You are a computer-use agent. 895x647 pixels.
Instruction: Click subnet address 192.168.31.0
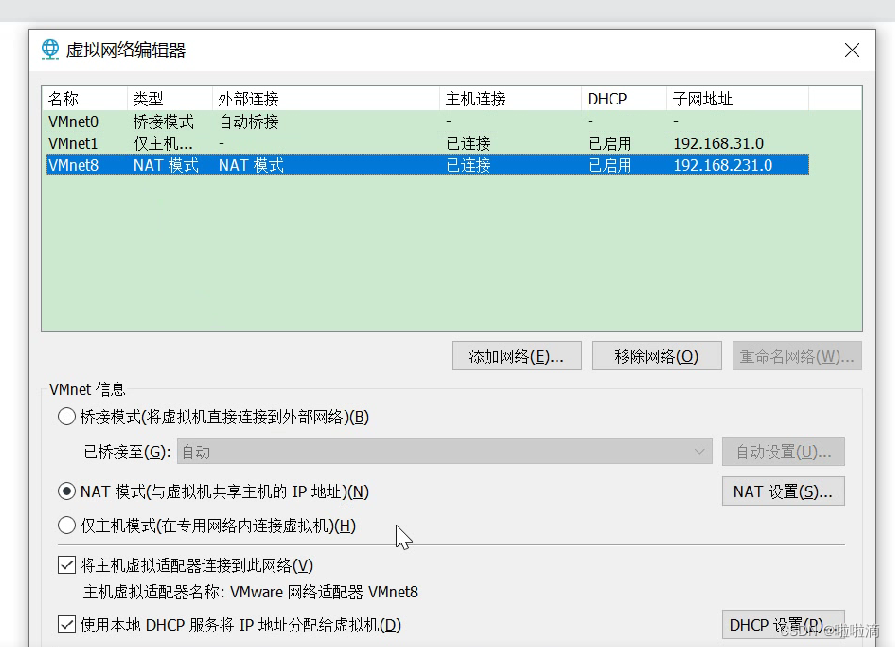tap(719, 143)
